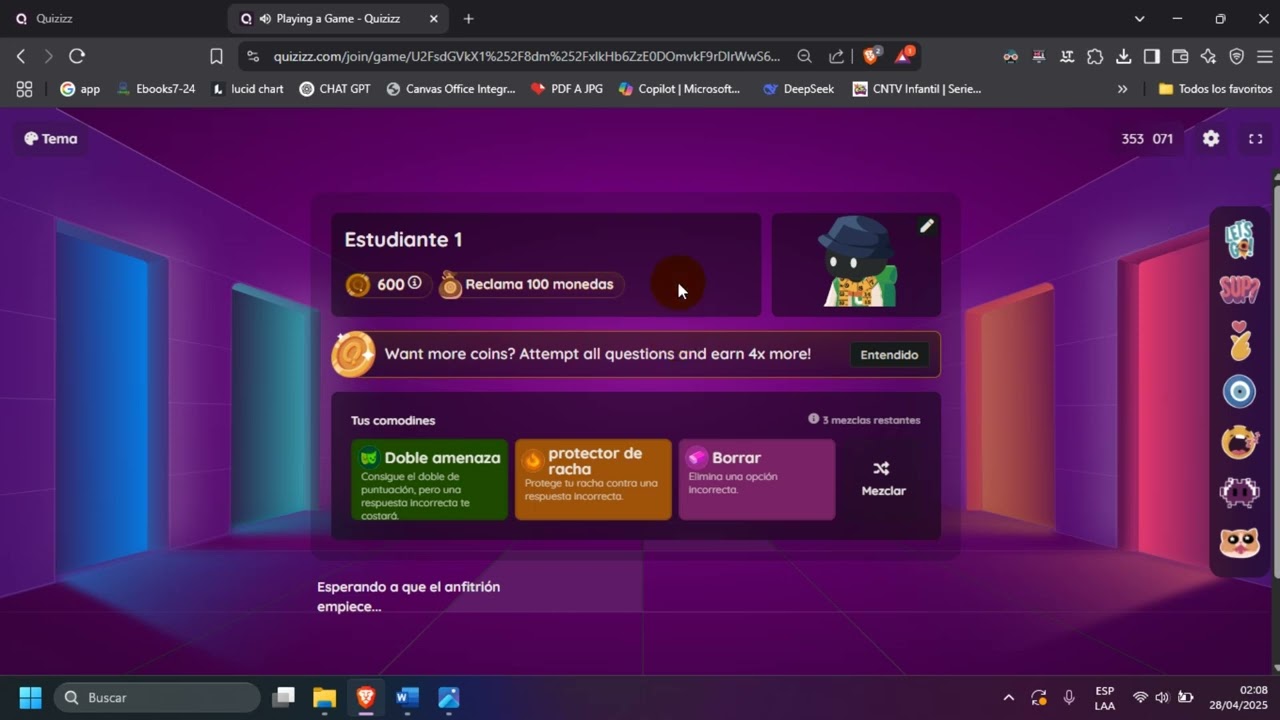Open the Tema theme selector

click(51, 139)
